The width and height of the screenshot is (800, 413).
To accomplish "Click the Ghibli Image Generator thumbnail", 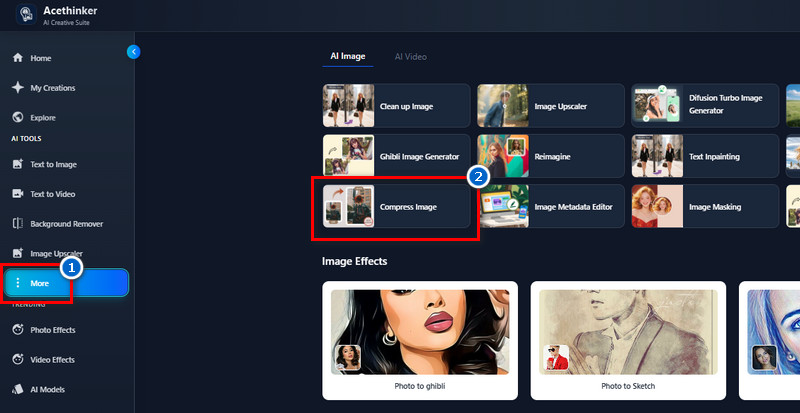I will [x=348, y=156].
